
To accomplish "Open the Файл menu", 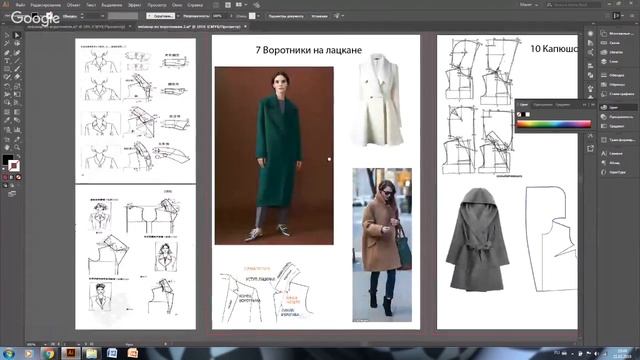I will coord(20,5).
